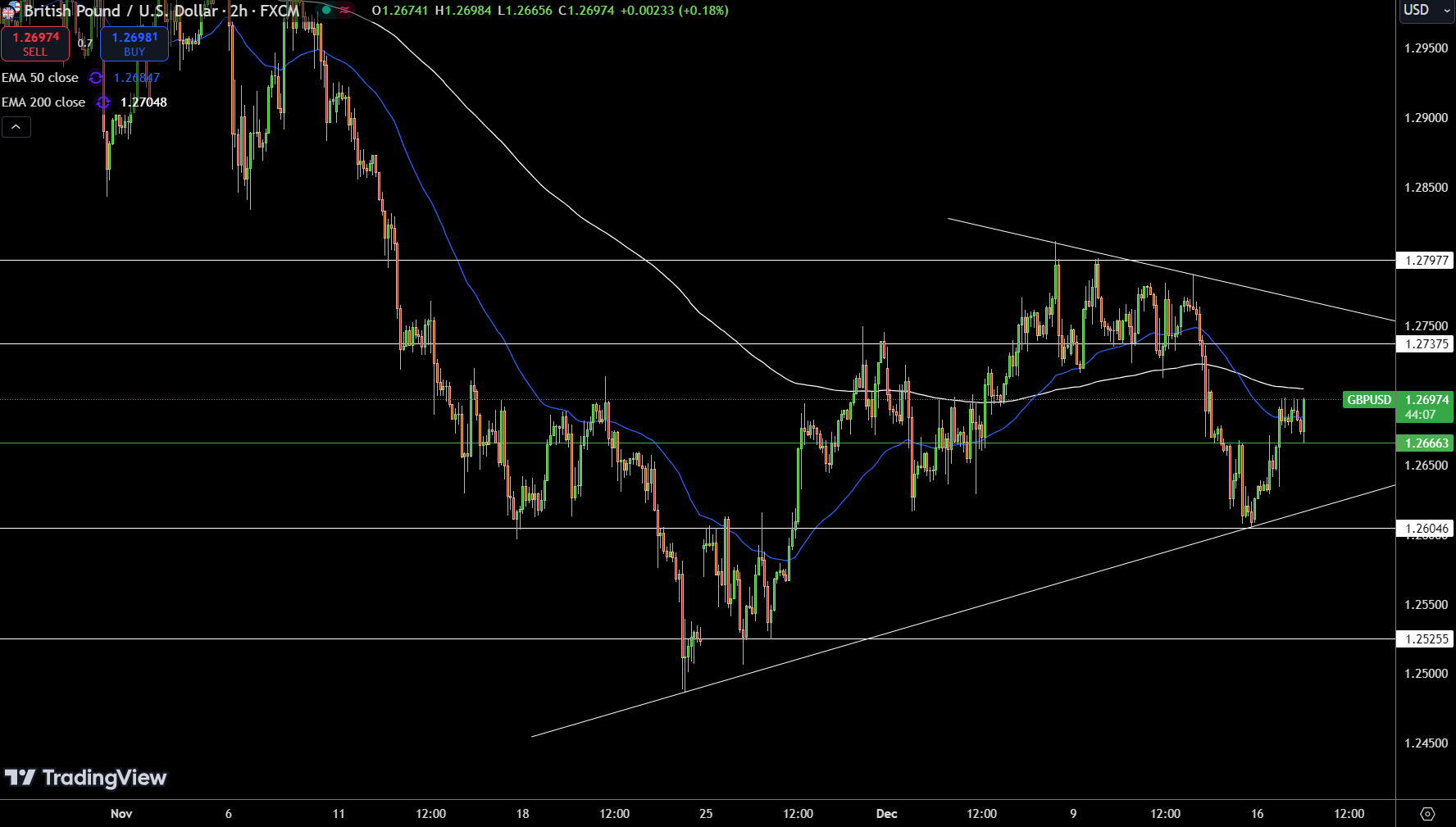Click the change value +0.00233 (+0.18%)
The width and height of the screenshot is (1456, 827).
(674, 11)
